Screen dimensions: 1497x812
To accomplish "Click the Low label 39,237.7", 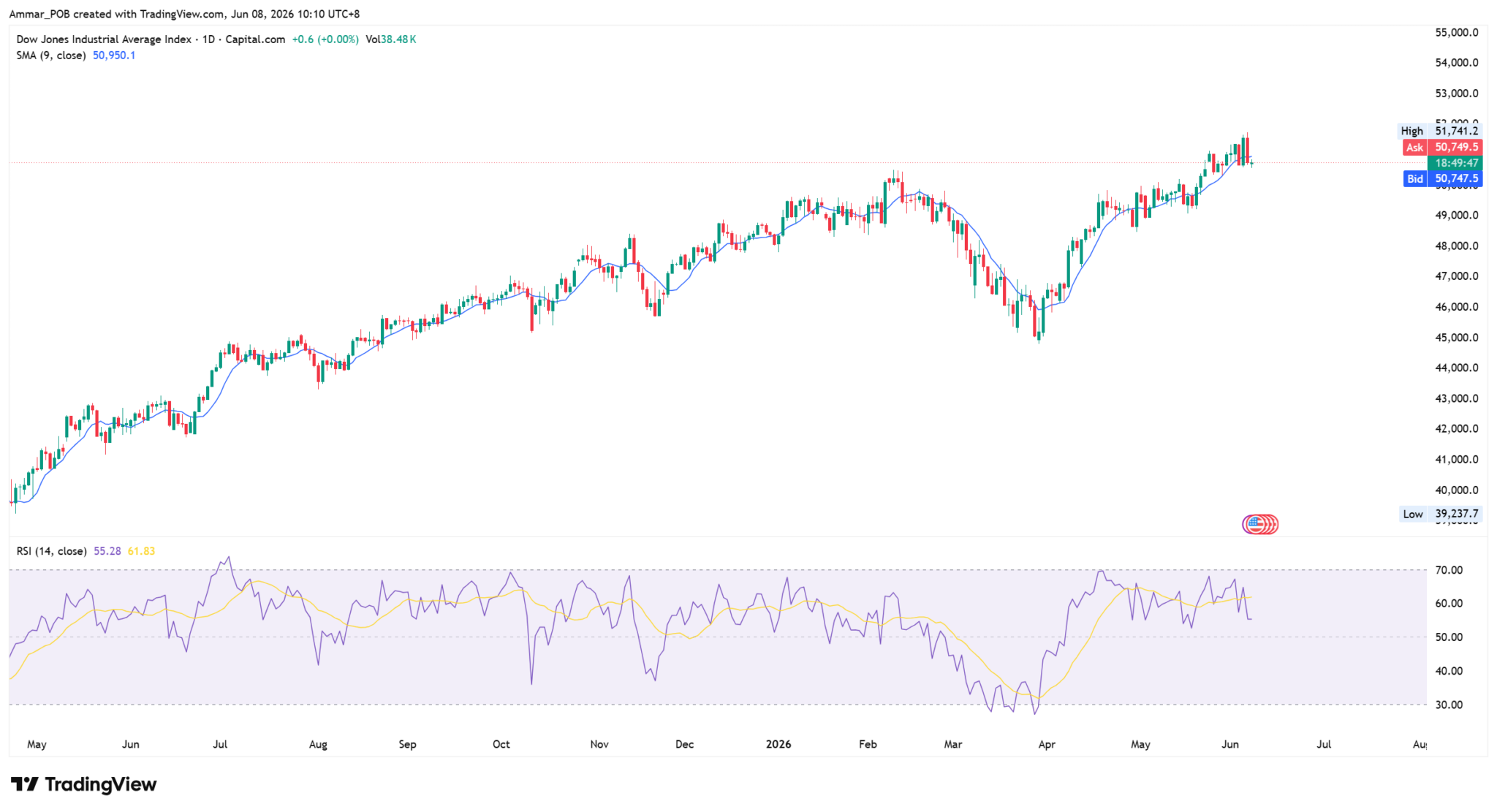I will (x=1441, y=514).
